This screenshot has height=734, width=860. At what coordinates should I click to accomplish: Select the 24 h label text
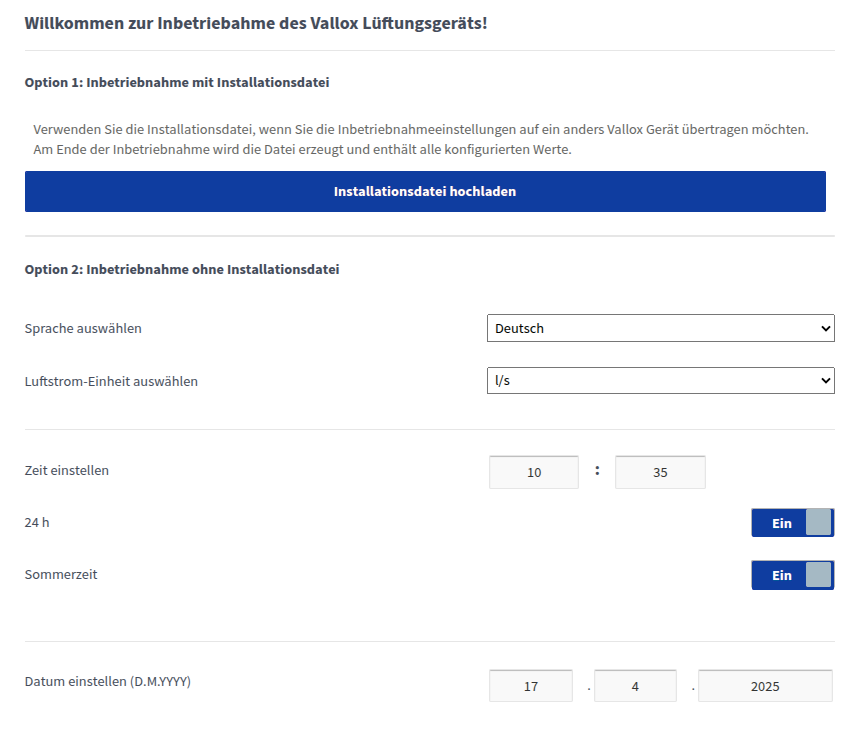click(37, 522)
